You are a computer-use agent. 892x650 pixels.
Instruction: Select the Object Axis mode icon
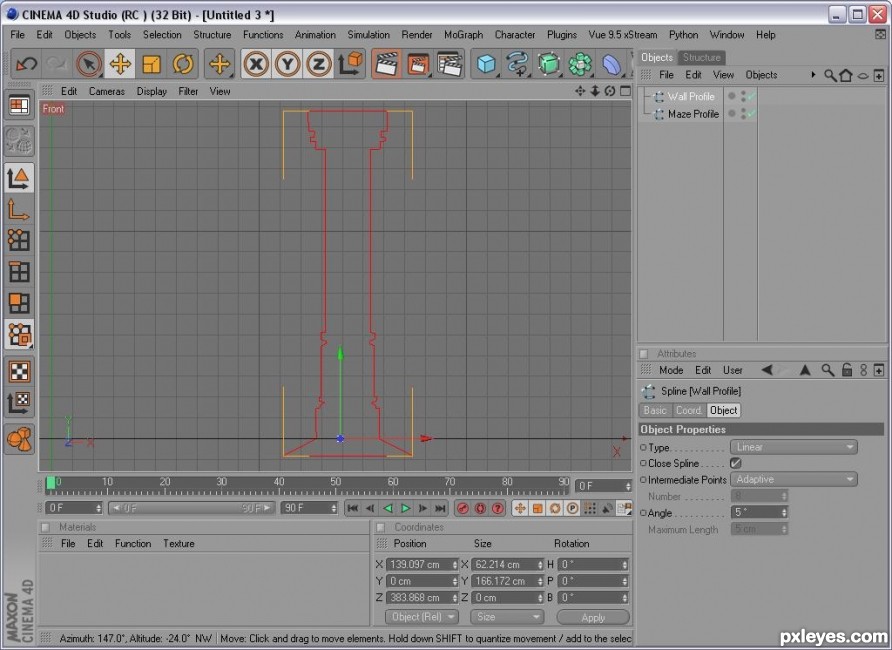click(19, 209)
